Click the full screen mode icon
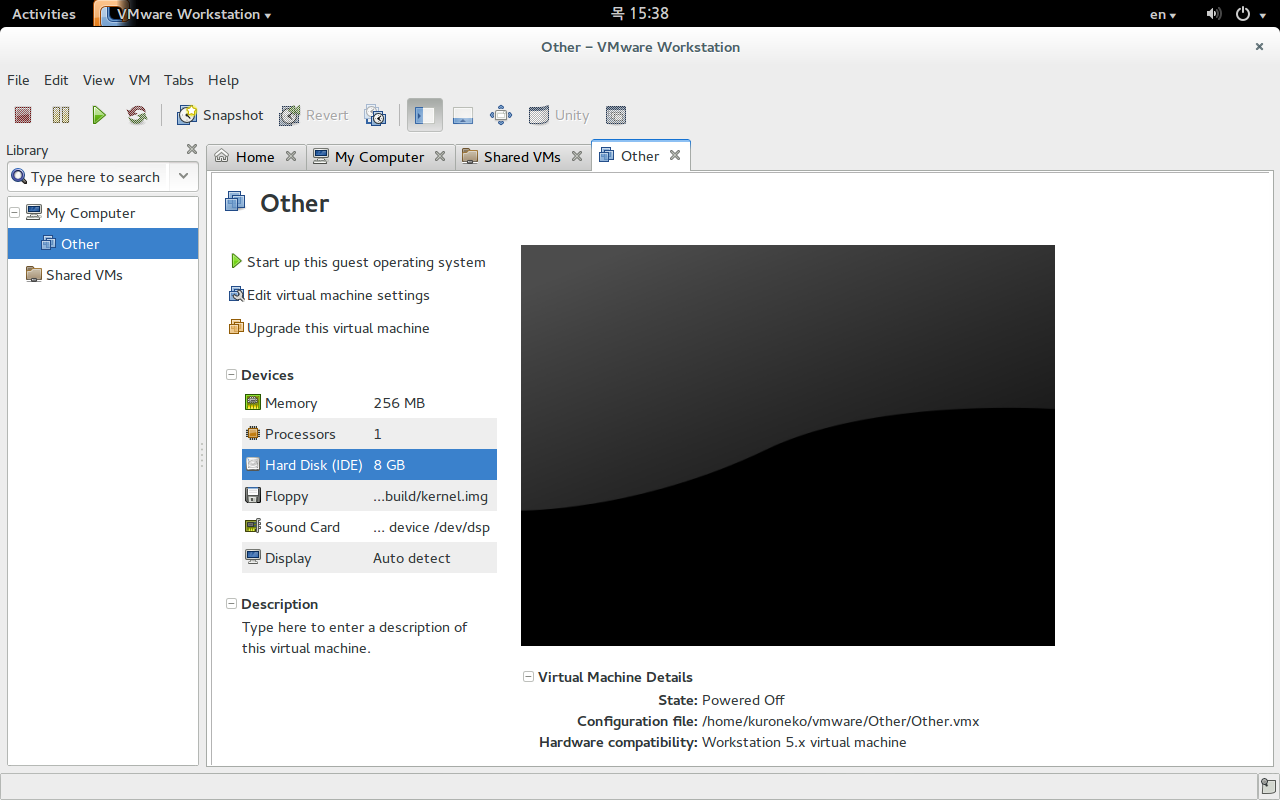 tap(501, 115)
